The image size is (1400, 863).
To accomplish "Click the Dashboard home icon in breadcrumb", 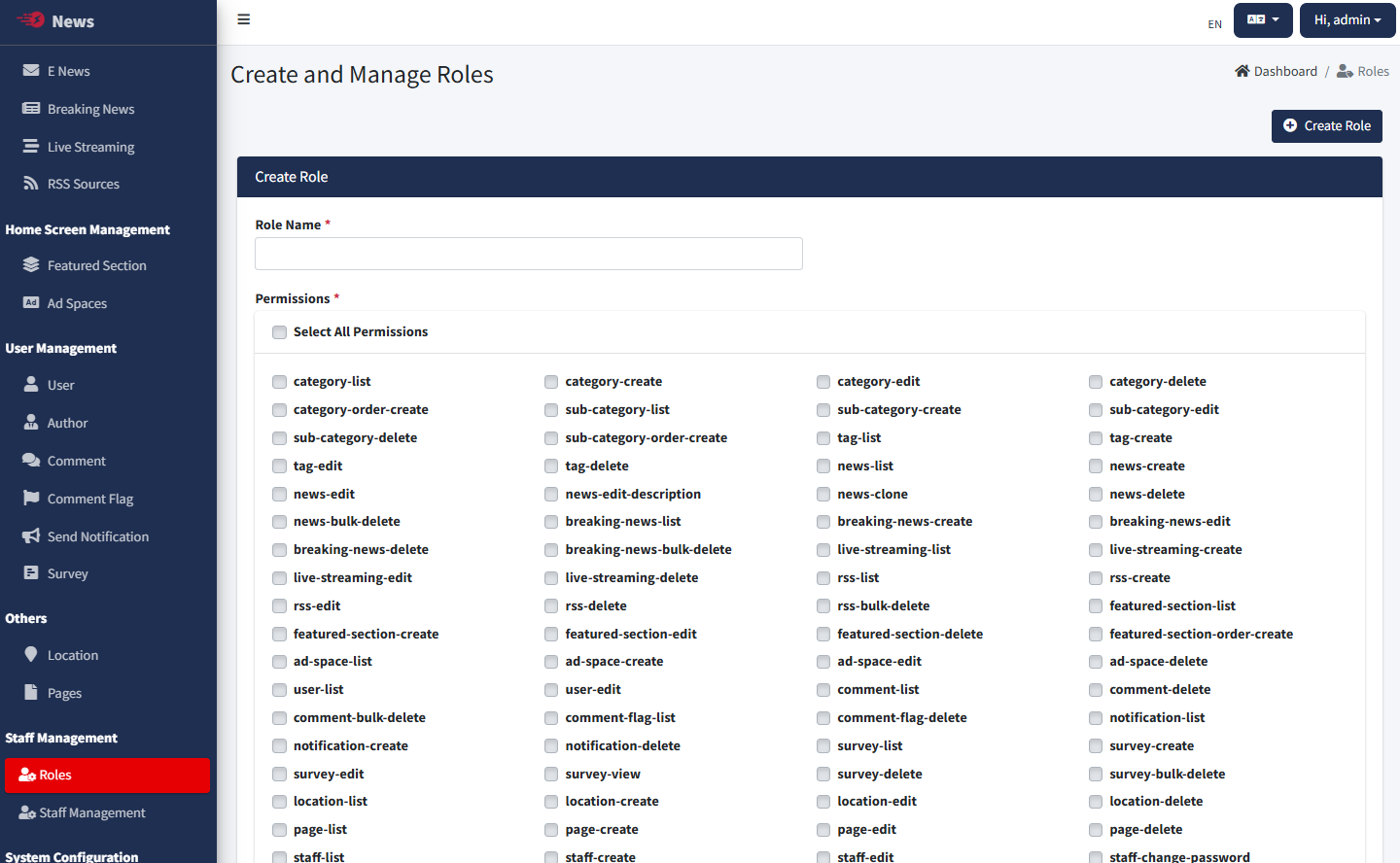I will (1242, 71).
